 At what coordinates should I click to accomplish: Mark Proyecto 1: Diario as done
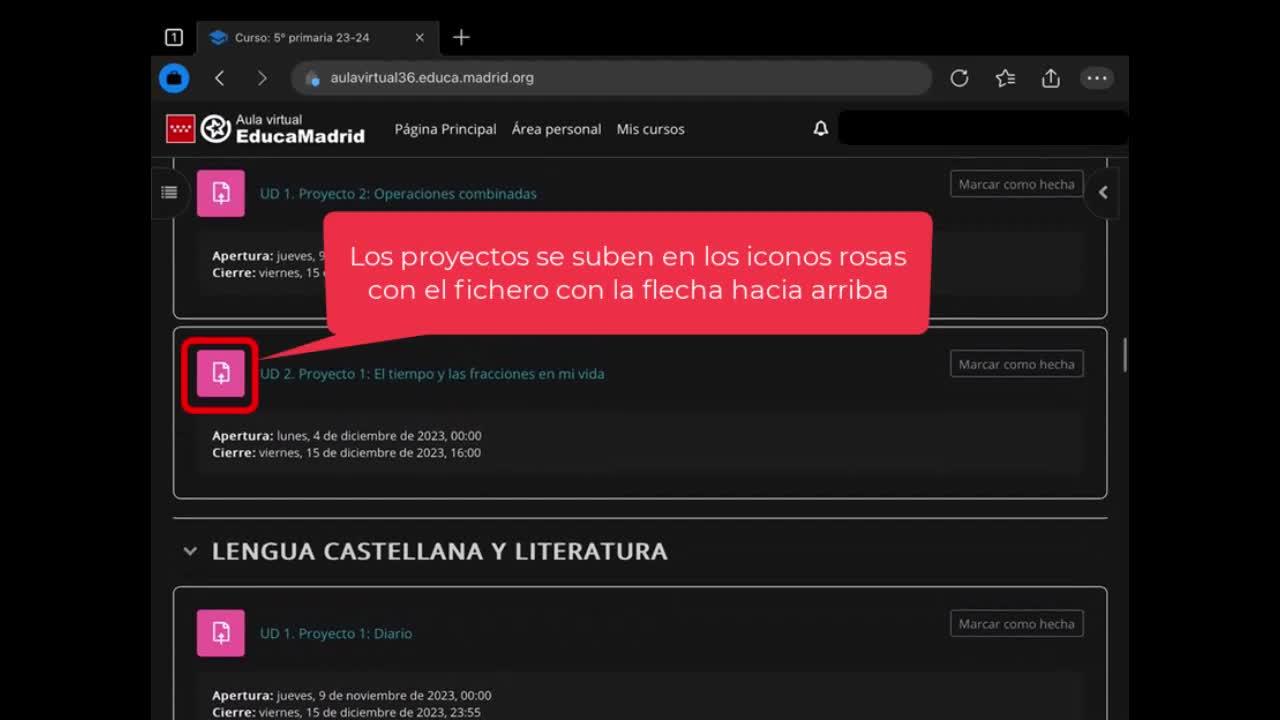[1016, 624]
